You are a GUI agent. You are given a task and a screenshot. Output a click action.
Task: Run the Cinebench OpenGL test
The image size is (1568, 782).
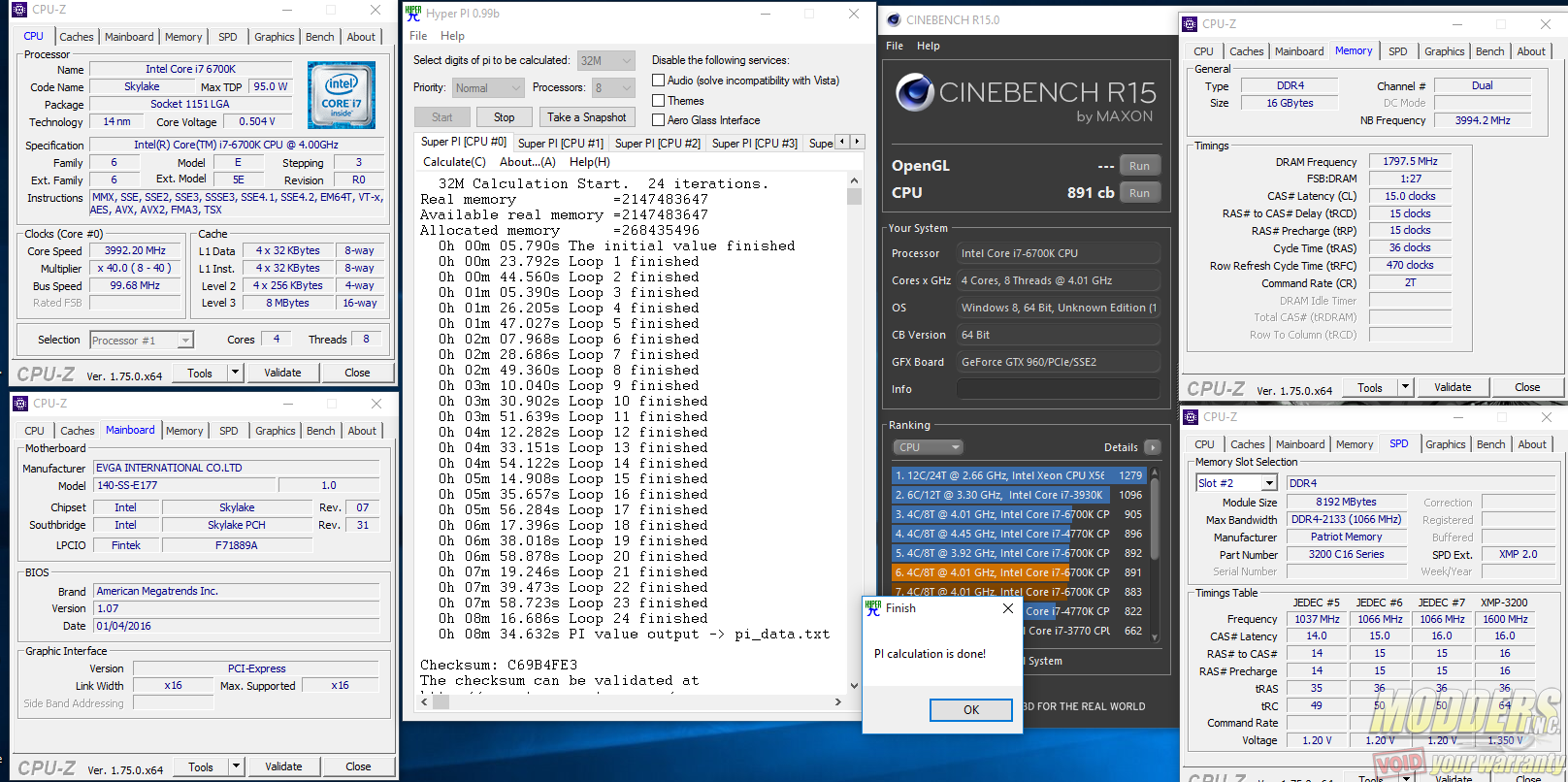click(x=1140, y=166)
